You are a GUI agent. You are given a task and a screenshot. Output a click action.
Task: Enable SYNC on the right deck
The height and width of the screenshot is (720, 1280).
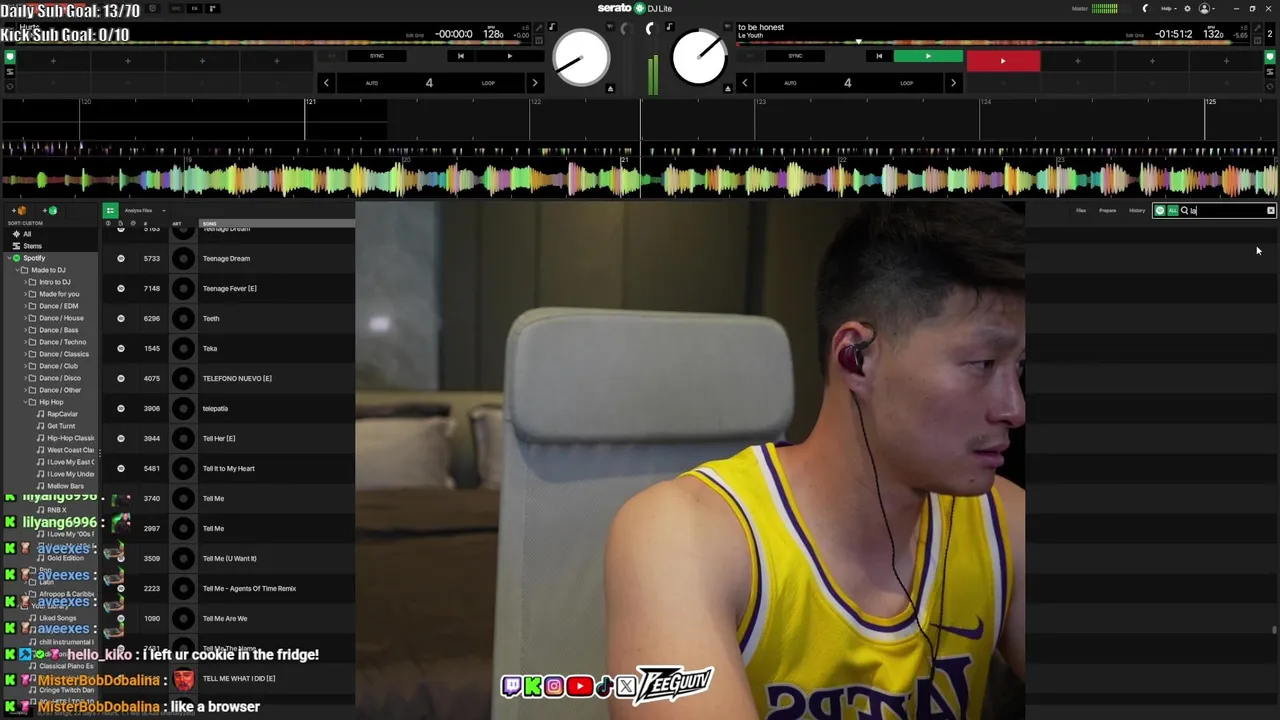pyautogui.click(x=795, y=56)
